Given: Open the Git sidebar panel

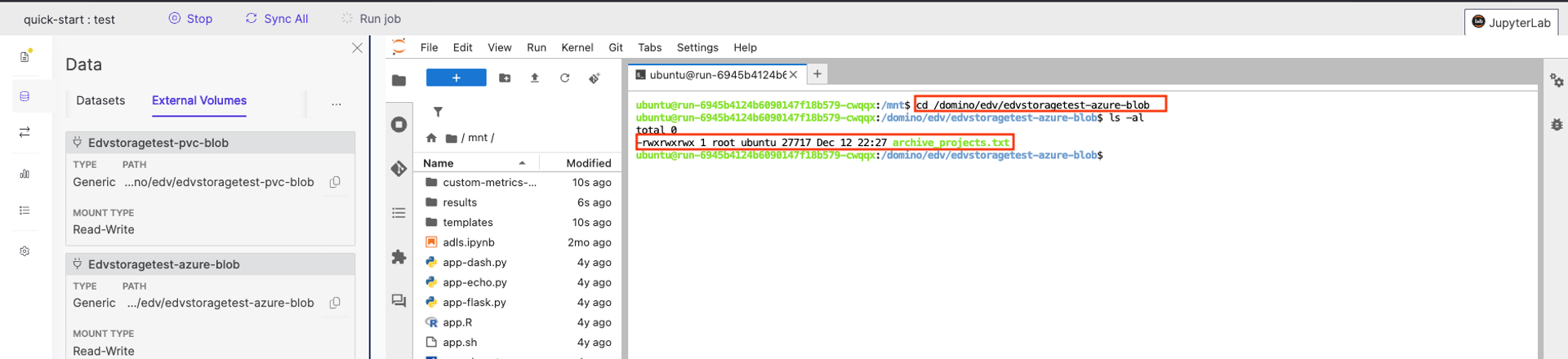Looking at the screenshot, I should [x=399, y=169].
